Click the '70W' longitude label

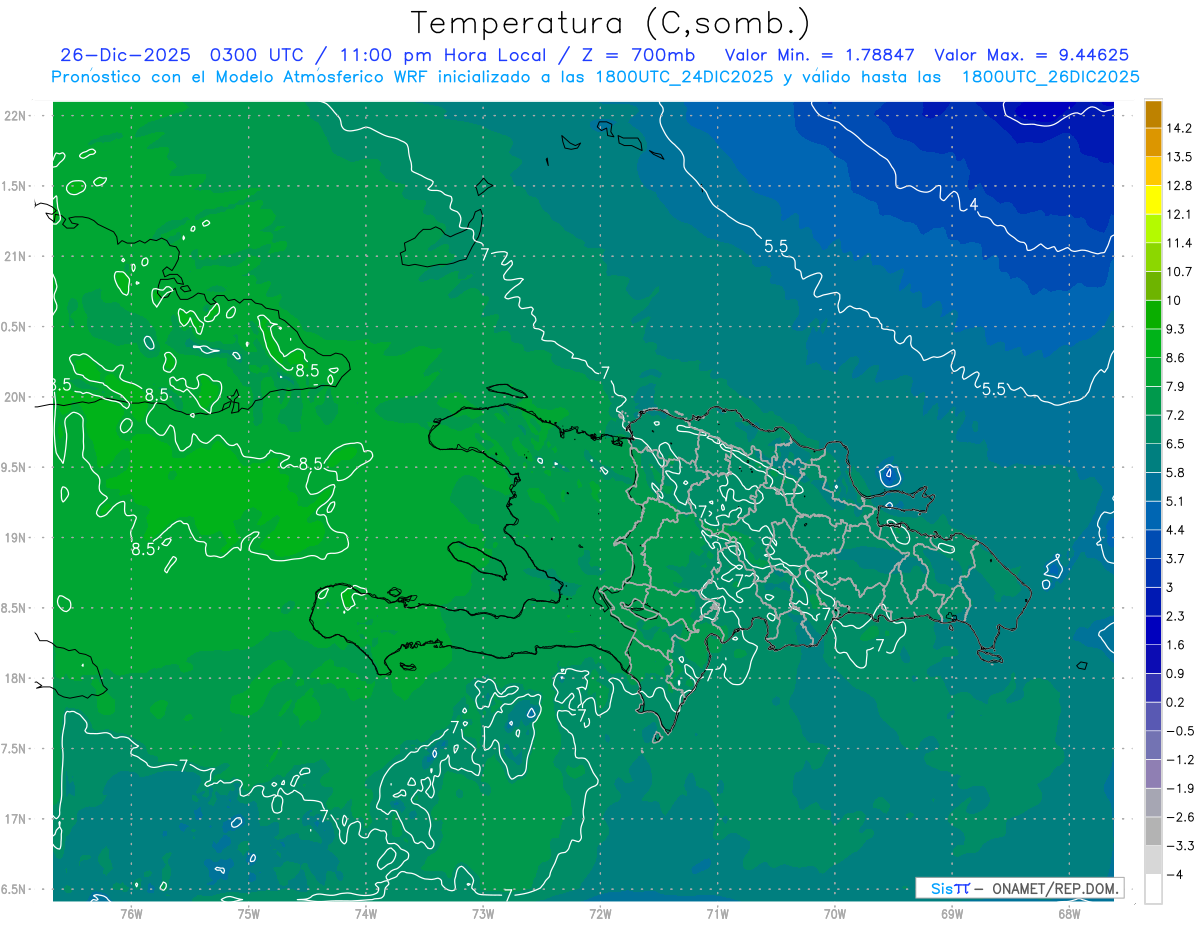coord(835,913)
